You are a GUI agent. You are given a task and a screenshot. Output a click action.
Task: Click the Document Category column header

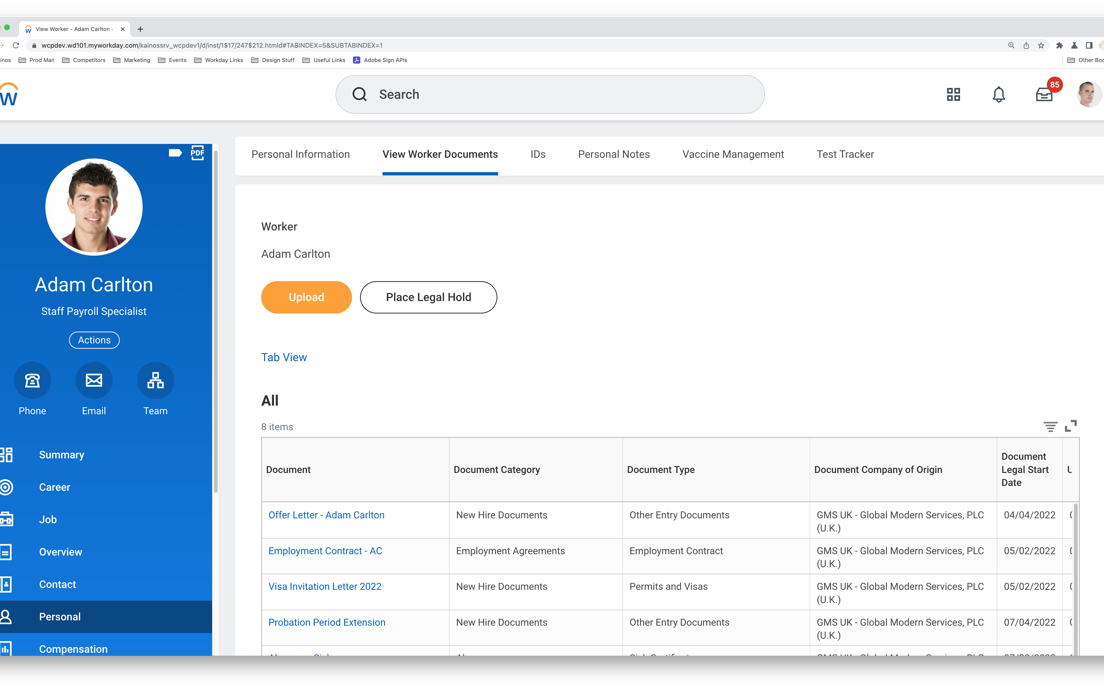point(497,470)
